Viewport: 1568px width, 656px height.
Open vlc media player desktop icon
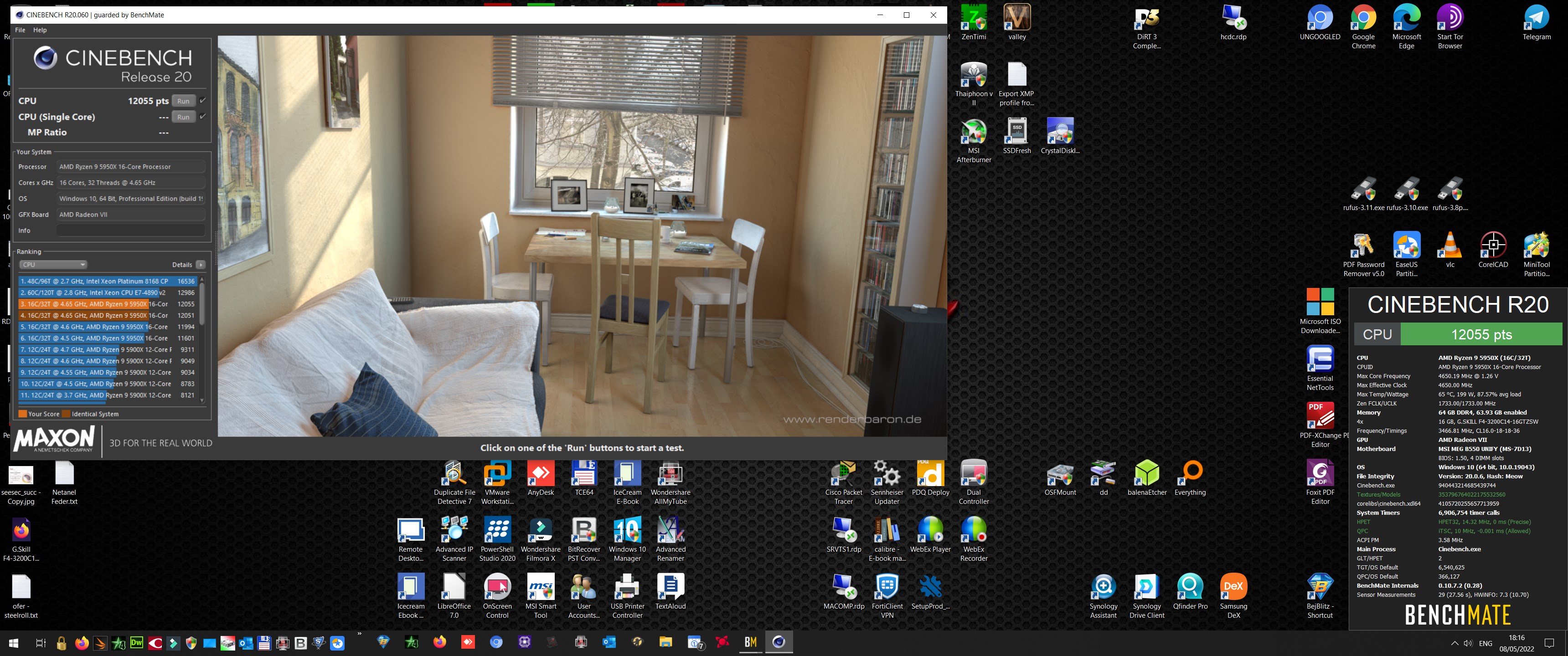1450,250
